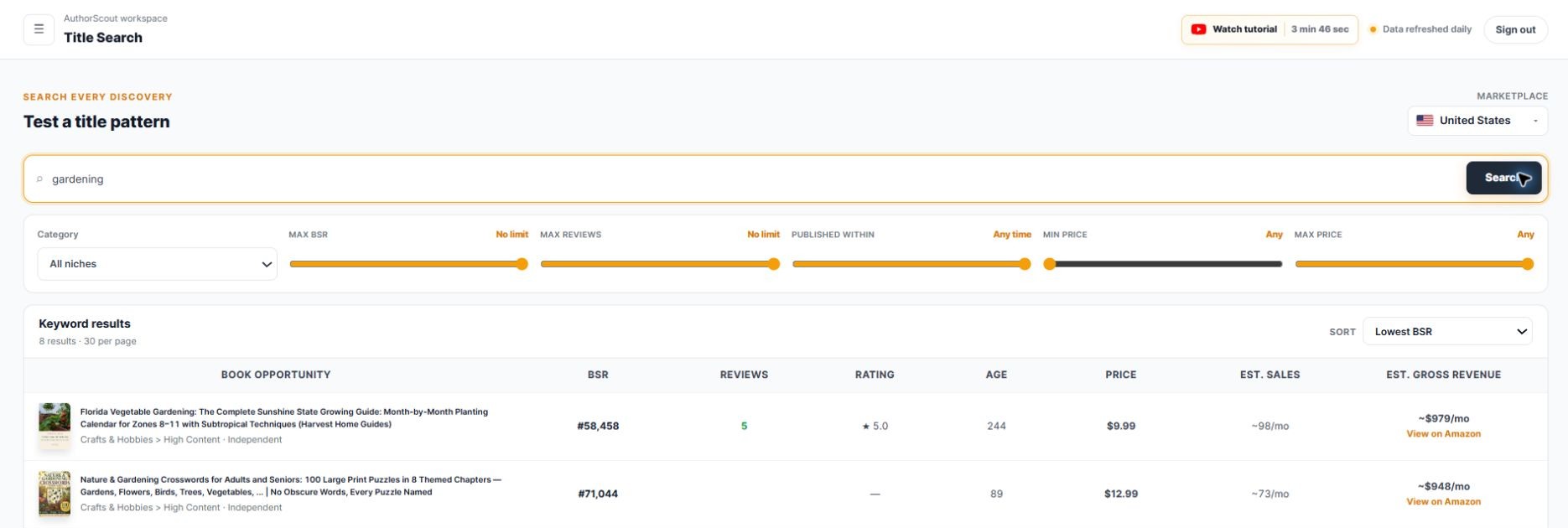Image resolution: width=1568 pixels, height=528 pixels.
Task: Click the Published Within slider handle
Action: pos(1025,264)
